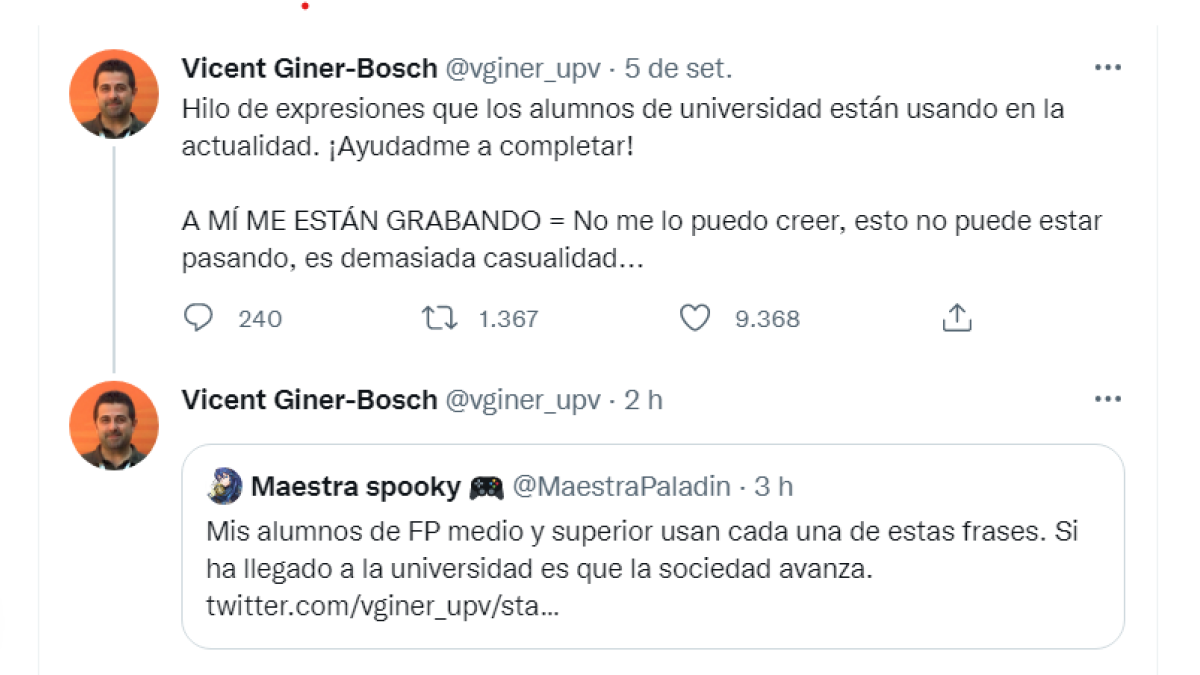Click Maestra spooky's display name
This screenshot has width=1200, height=675.
click(x=355, y=487)
